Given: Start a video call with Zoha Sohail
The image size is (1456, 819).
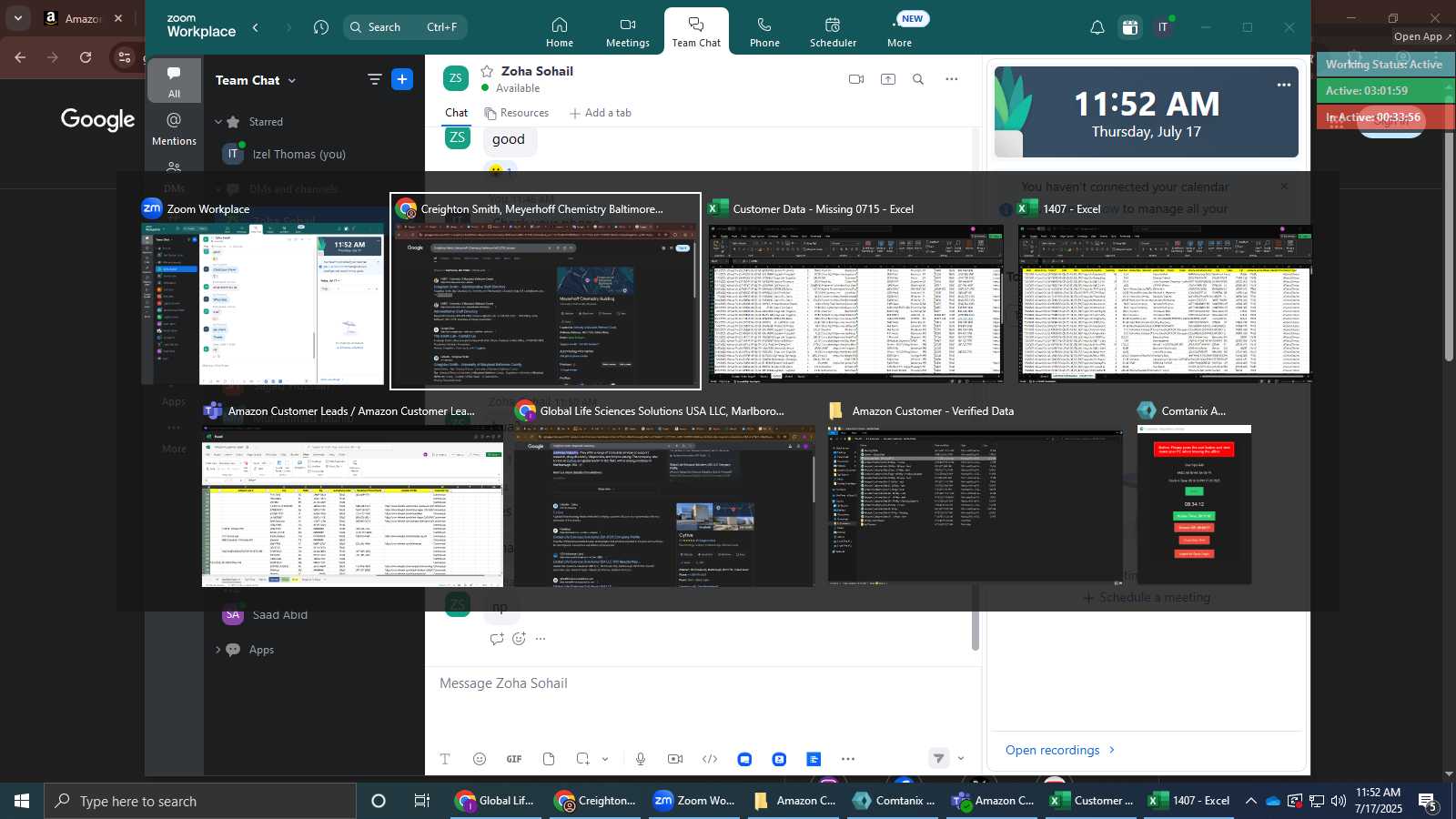Looking at the screenshot, I should [x=855, y=79].
